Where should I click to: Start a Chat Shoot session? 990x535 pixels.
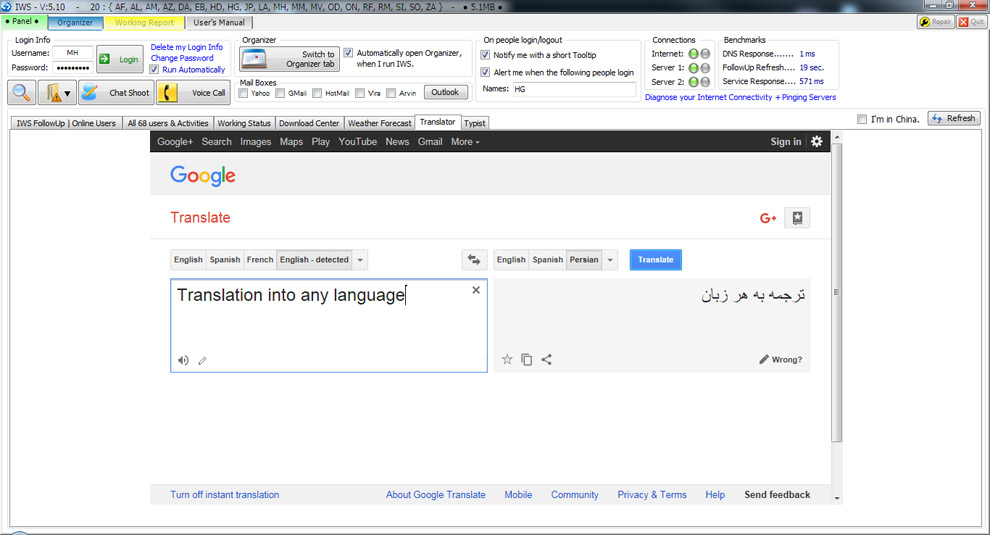click(x=116, y=93)
